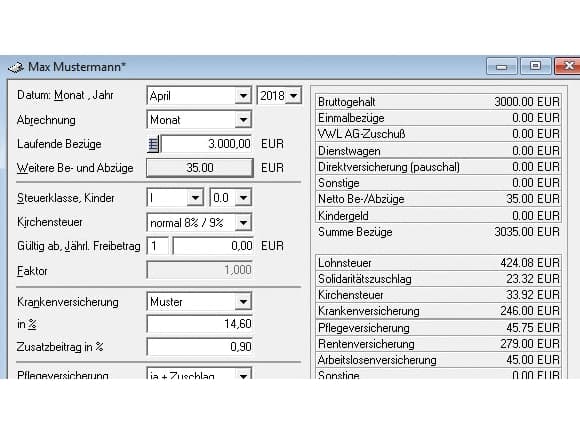The height and width of the screenshot is (435, 580).
Task: Open the month dropdown showing April
Action: (x=199, y=96)
